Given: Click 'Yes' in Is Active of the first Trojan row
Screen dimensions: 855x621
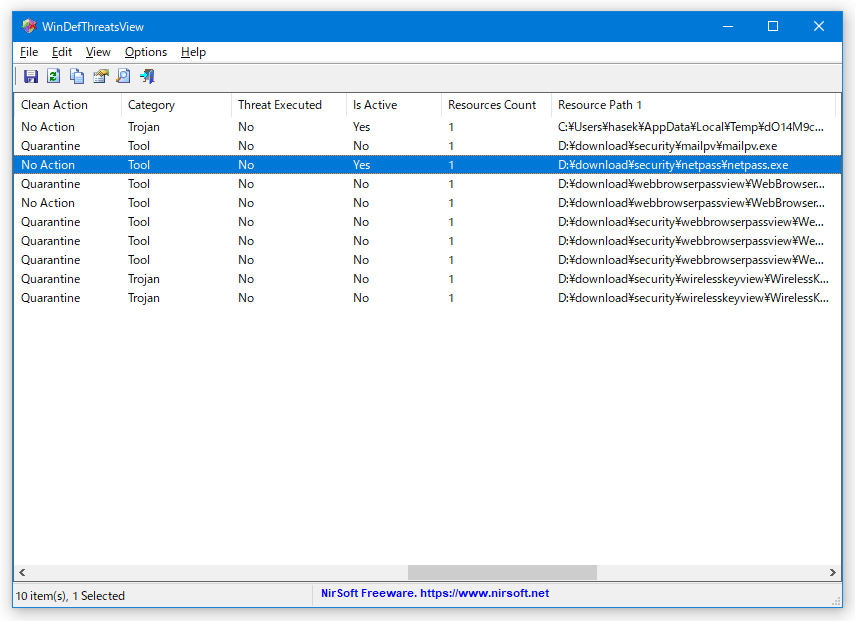Looking at the screenshot, I should click(x=361, y=126).
